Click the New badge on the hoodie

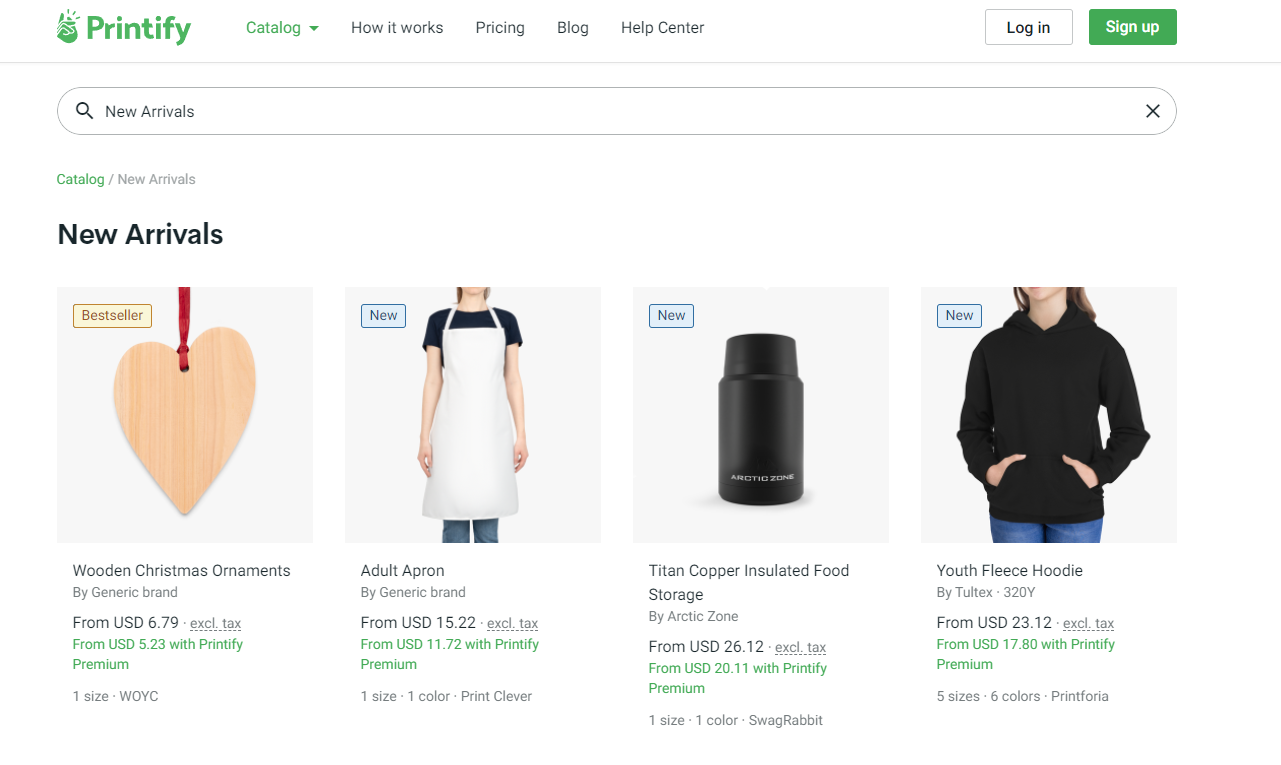[959, 316]
